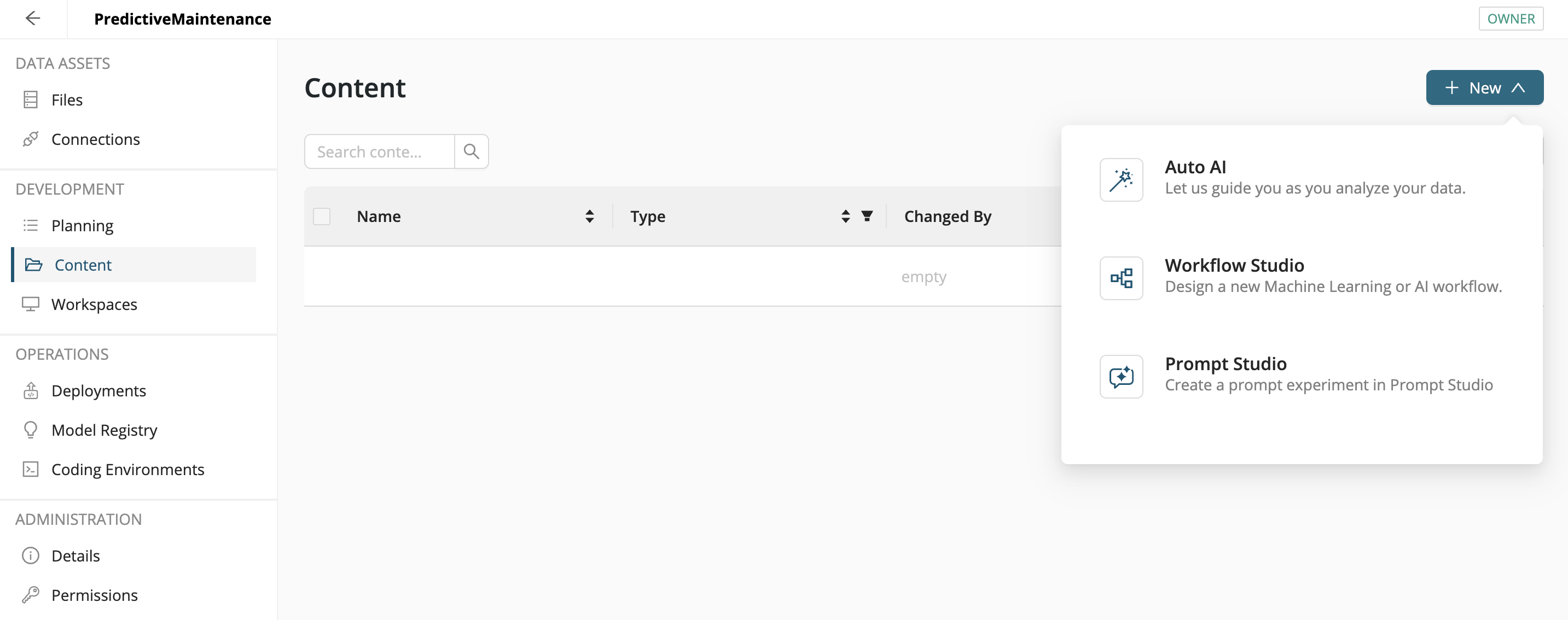Sort the Name column using its arrows
This screenshot has width=1568, height=620.
[x=589, y=216]
